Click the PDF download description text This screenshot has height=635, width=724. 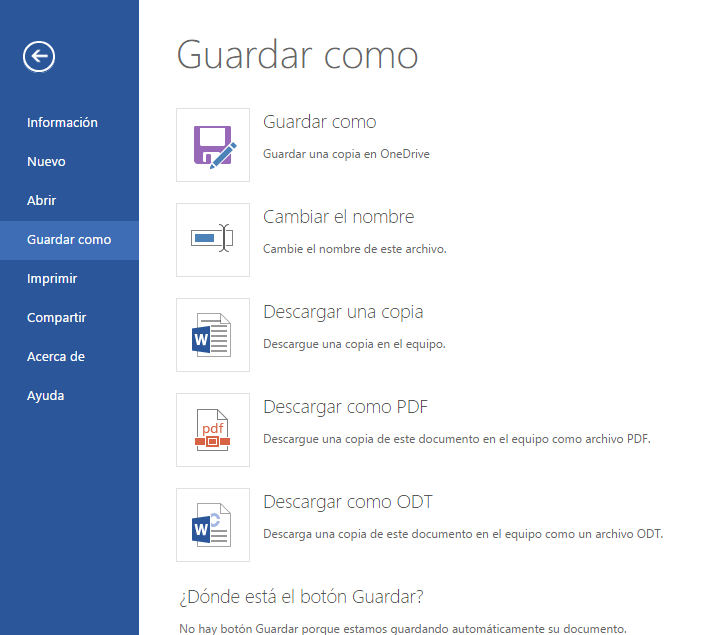(457, 439)
